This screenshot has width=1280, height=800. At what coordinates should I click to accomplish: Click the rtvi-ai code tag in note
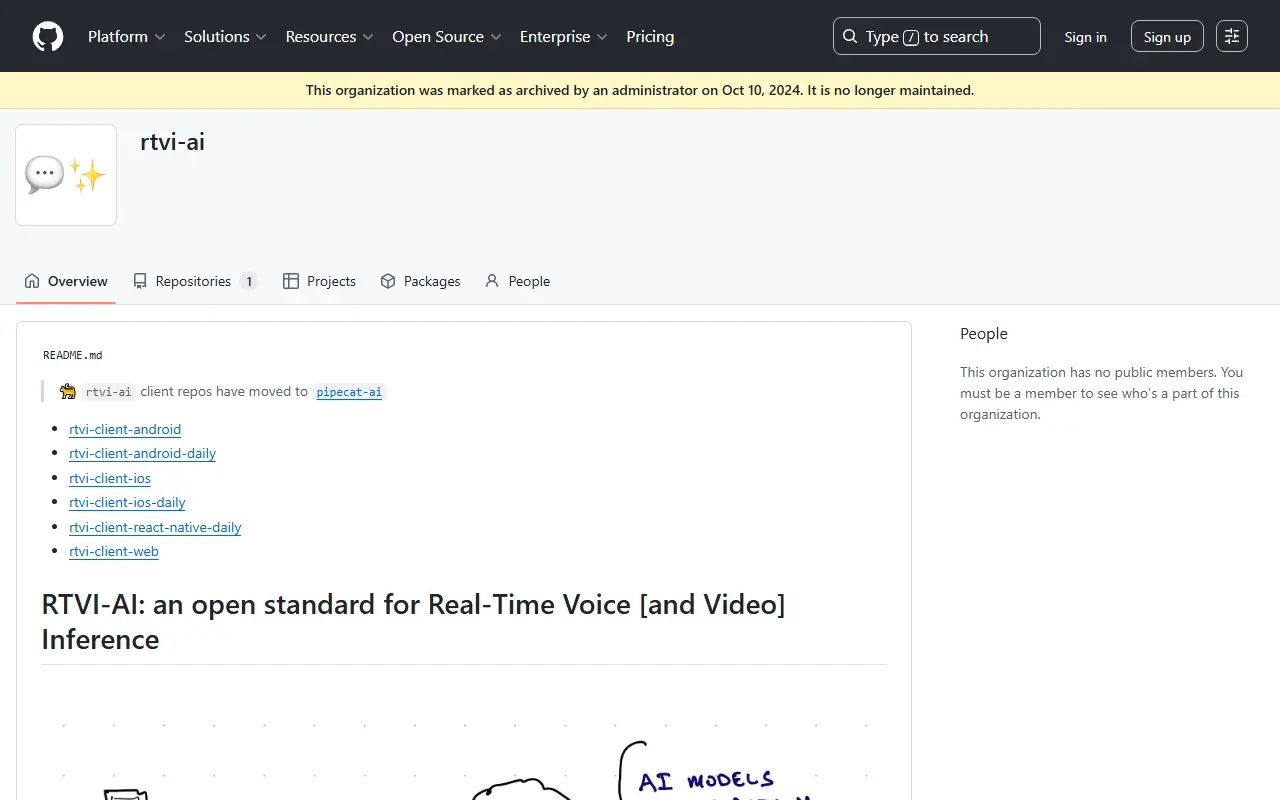click(109, 392)
